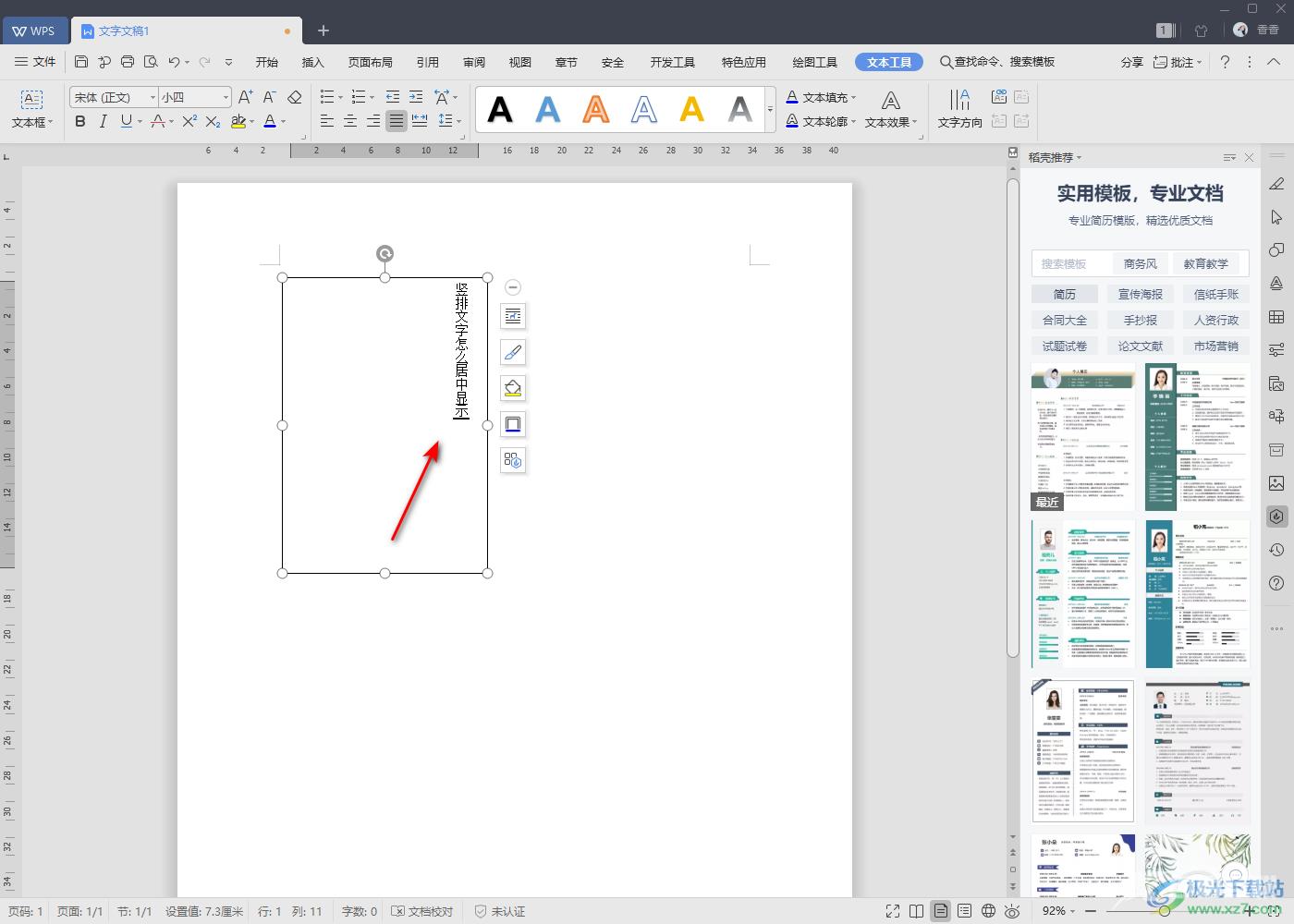
Task: Click the rotate handle above the text box
Action: [385, 253]
